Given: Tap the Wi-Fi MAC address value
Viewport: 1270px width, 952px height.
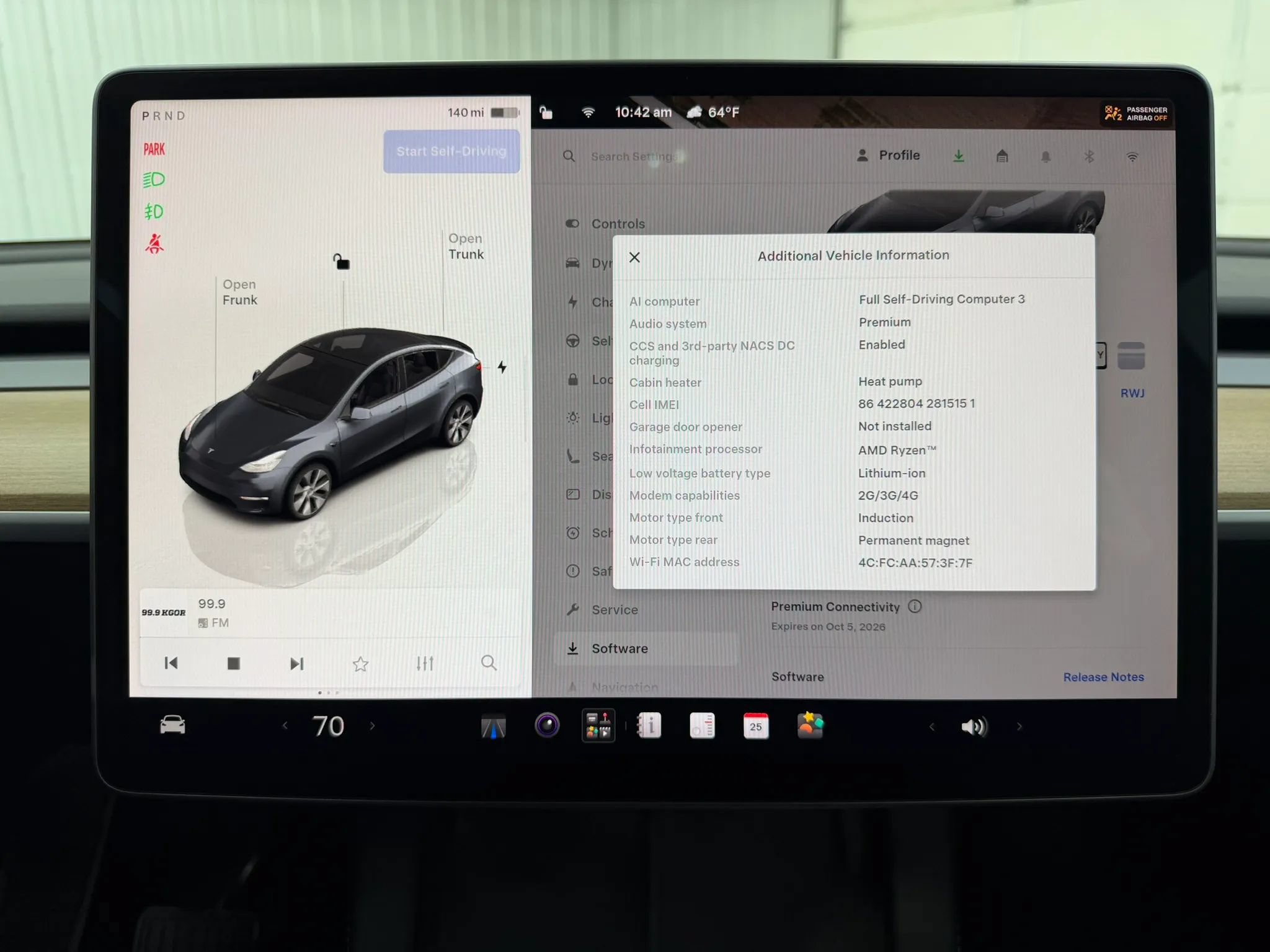Looking at the screenshot, I should click(915, 563).
